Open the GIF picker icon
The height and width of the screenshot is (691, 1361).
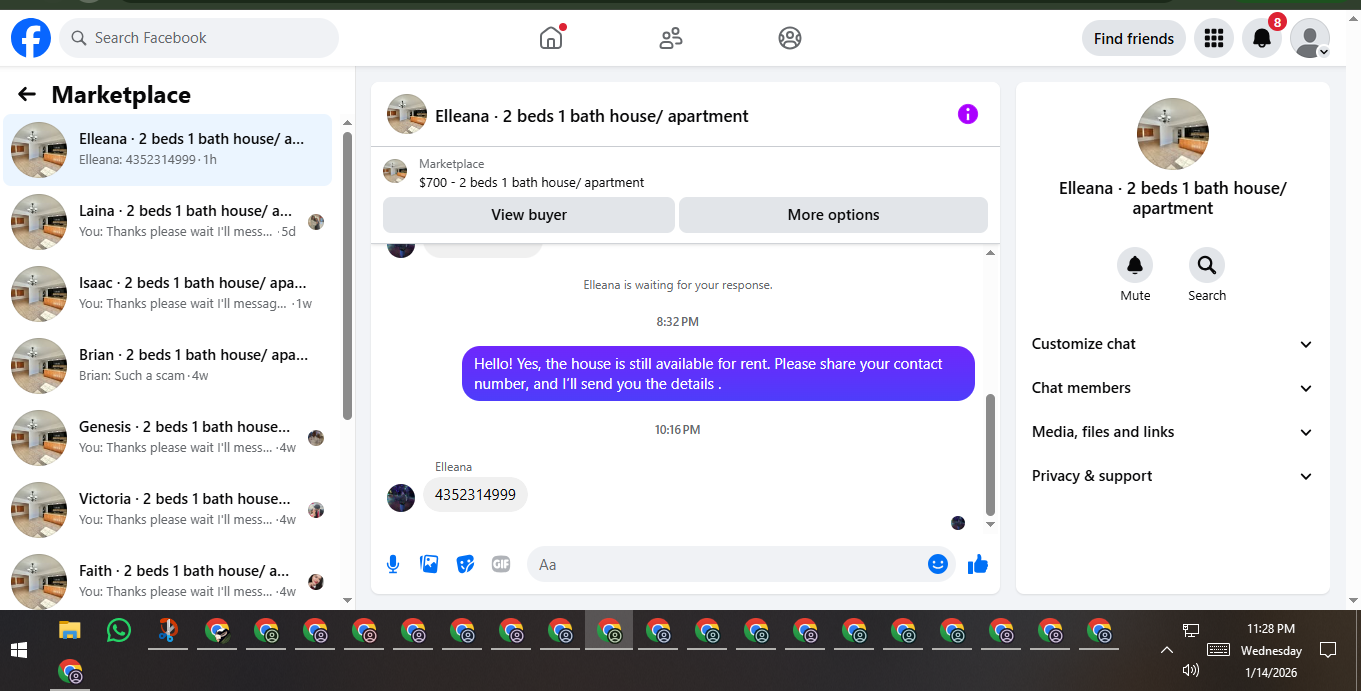(x=501, y=564)
